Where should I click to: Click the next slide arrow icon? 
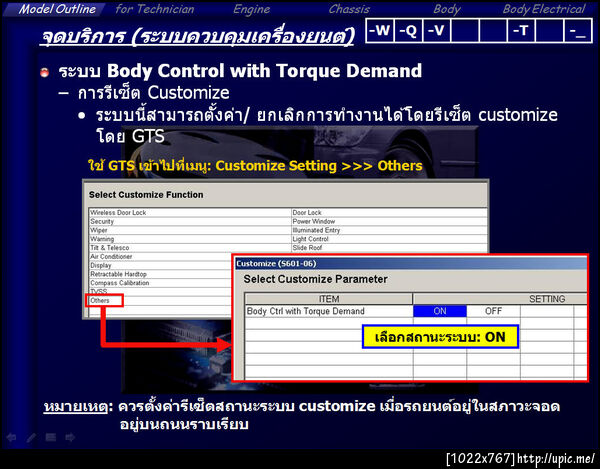(x=70, y=437)
